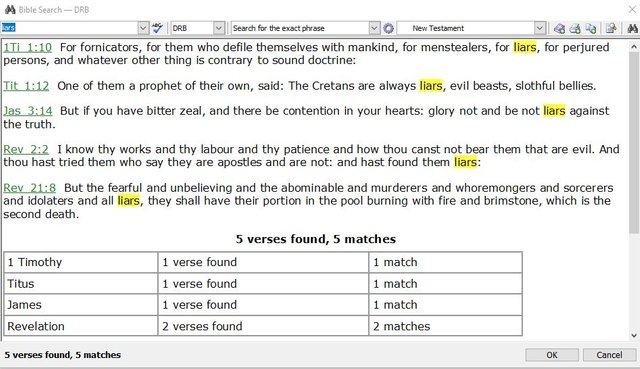
Task: Click the 'Revelation' table cell
Action: click(x=81, y=326)
